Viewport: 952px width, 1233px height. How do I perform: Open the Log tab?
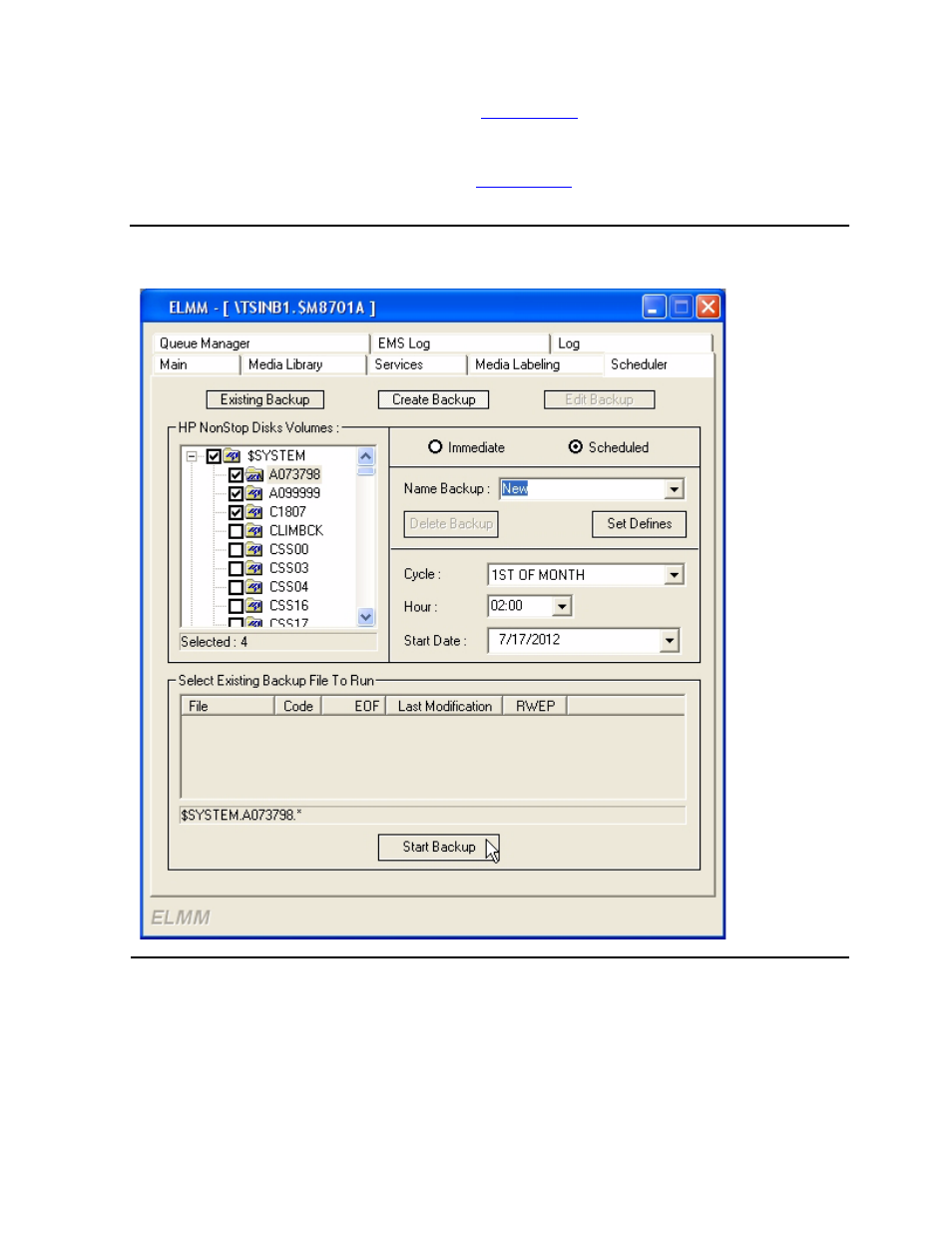point(631,343)
